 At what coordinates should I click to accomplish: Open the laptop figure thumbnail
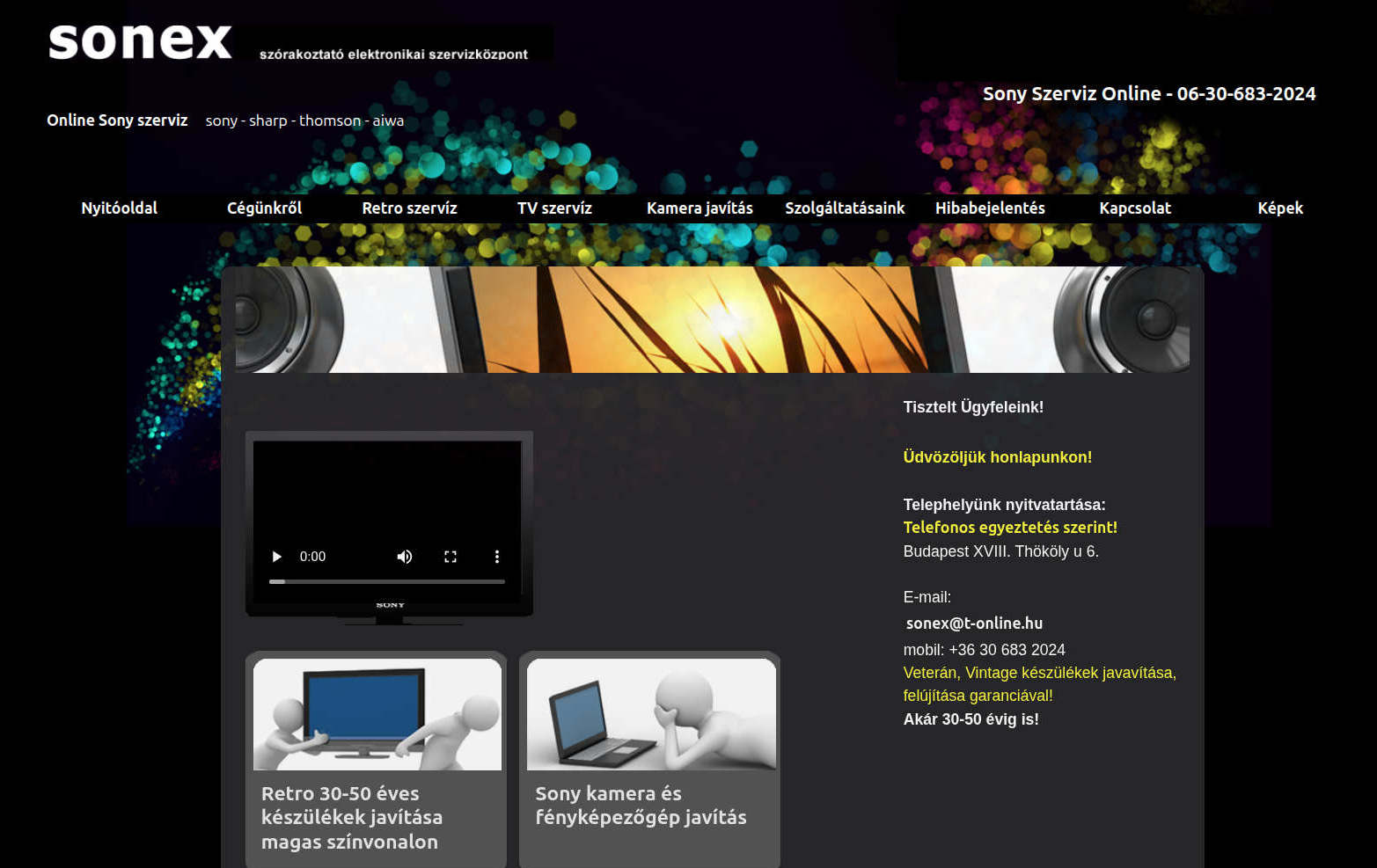pyautogui.click(x=651, y=714)
